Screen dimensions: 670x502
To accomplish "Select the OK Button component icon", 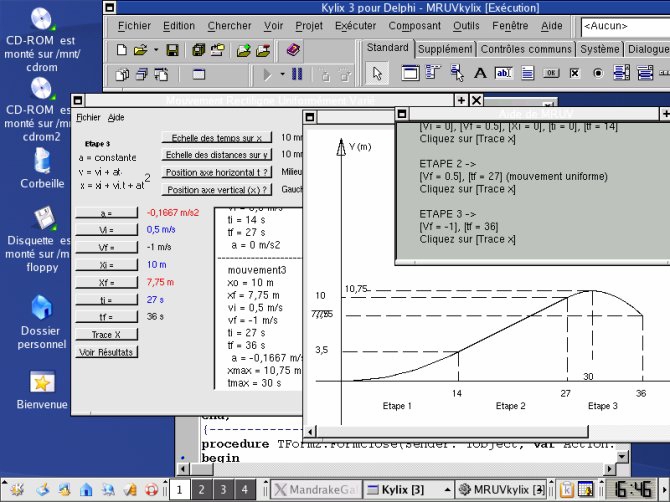I will tap(551, 73).
